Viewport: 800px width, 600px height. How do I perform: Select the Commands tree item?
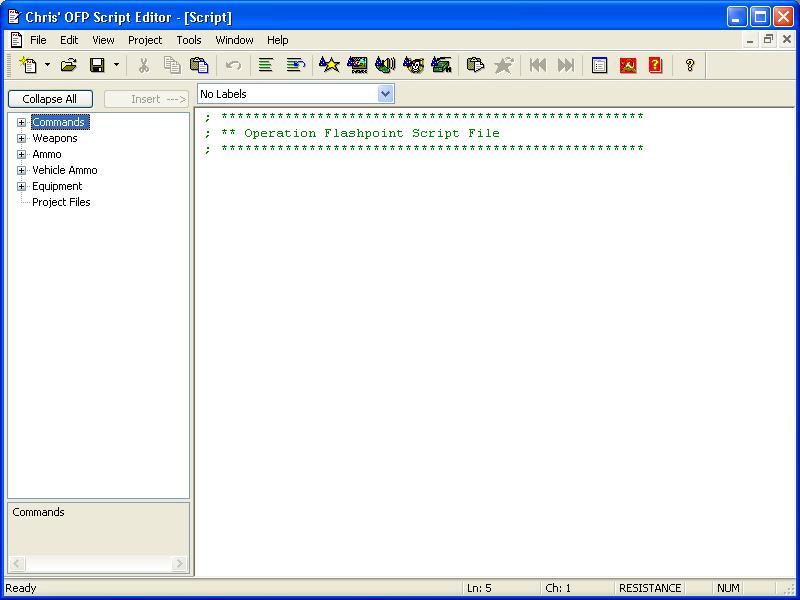(x=60, y=122)
